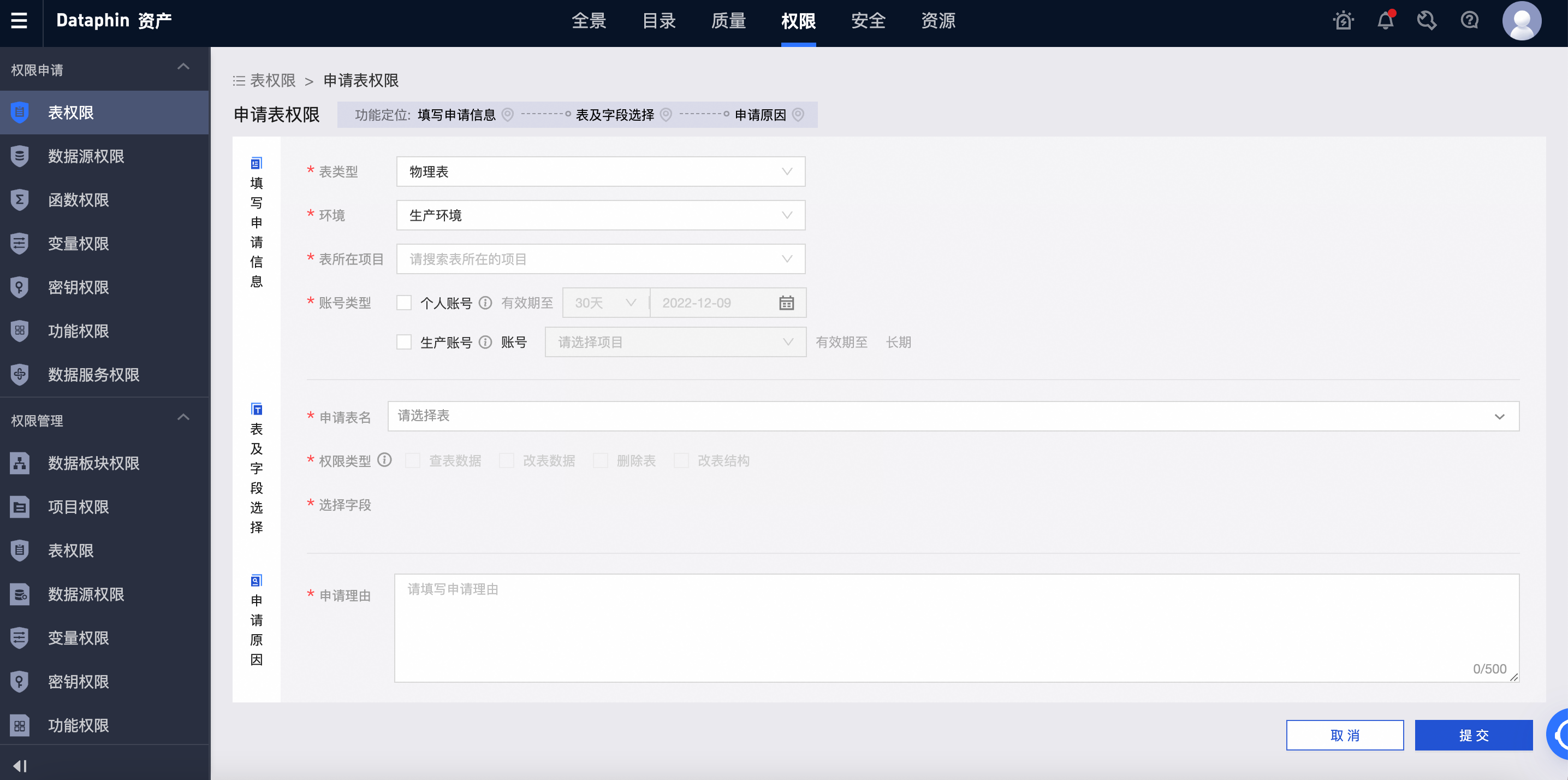Image resolution: width=1568 pixels, height=780 pixels.
Task: Enable the 生产账号 checkbox
Action: pyautogui.click(x=404, y=341)
